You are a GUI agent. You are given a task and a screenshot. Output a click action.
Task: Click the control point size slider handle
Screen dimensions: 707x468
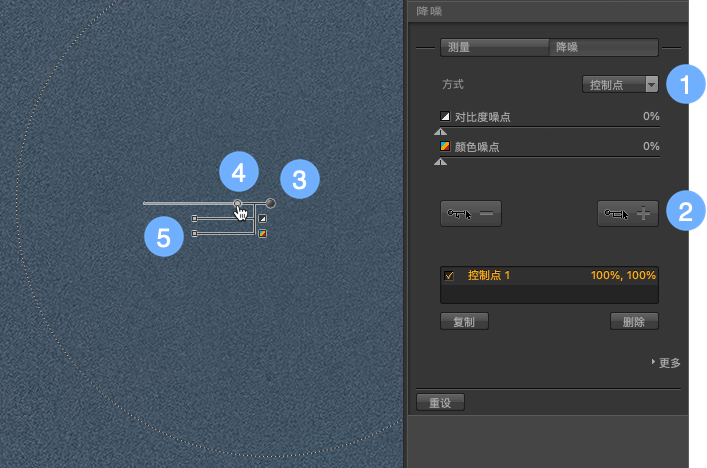(237, 203)
